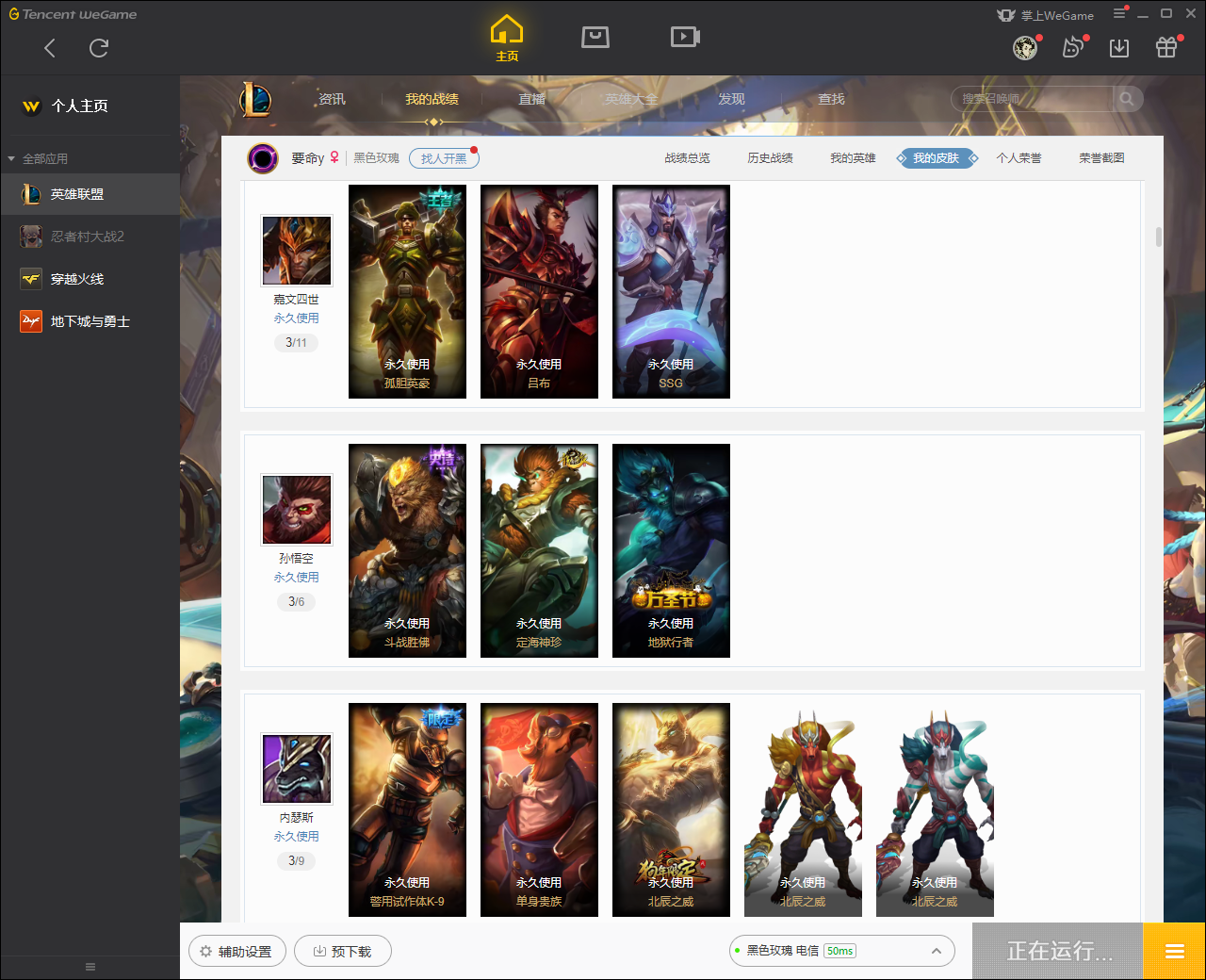1206x980 pixels.
Task: Click the 嘉文四世 champion portrait
Action: point(297,251)
